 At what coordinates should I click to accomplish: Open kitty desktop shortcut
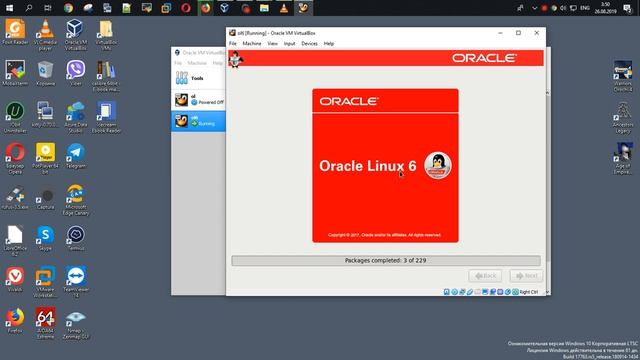pos(45,114)
